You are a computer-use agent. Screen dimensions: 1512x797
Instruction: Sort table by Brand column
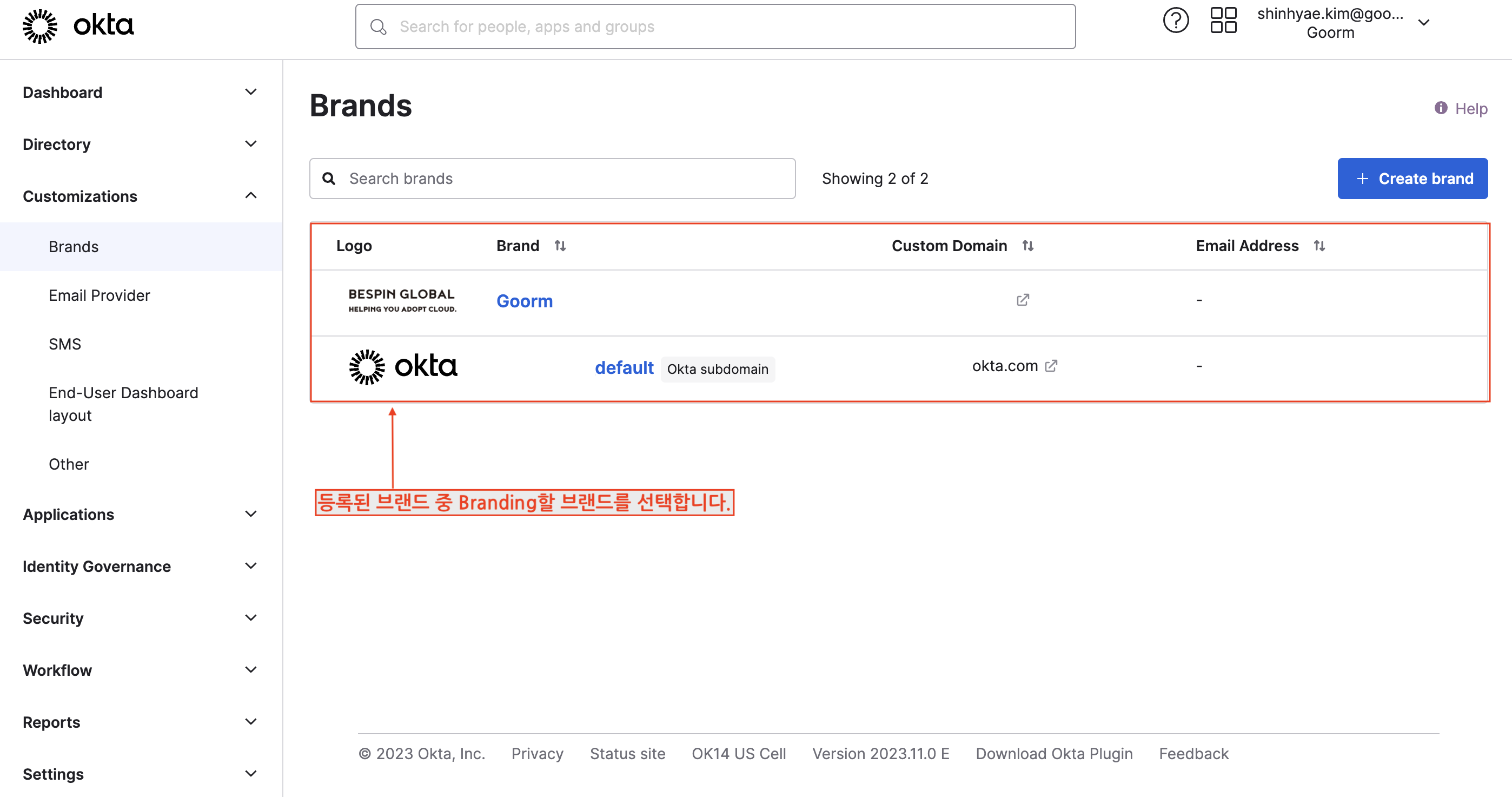560,246
